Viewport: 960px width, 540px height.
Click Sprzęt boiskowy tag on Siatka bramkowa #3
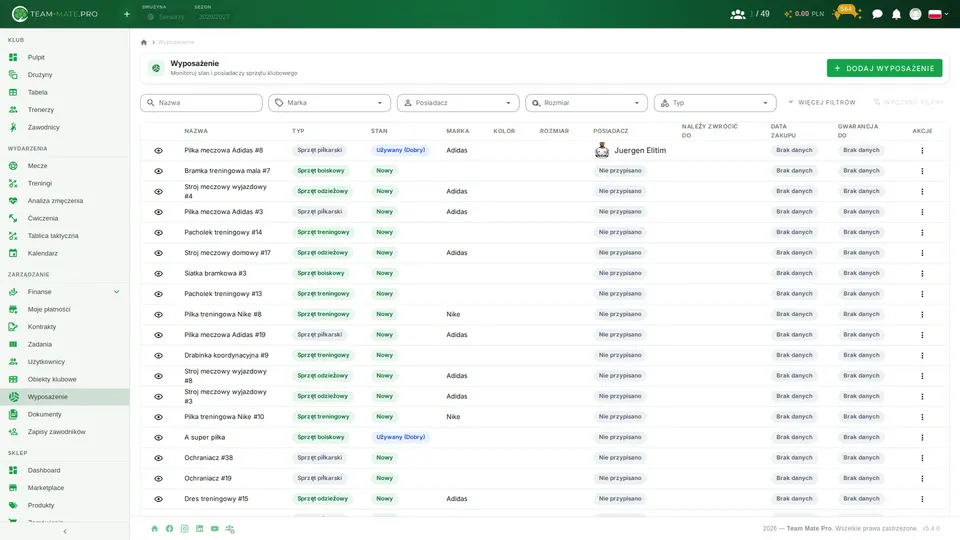click(321, 273)
